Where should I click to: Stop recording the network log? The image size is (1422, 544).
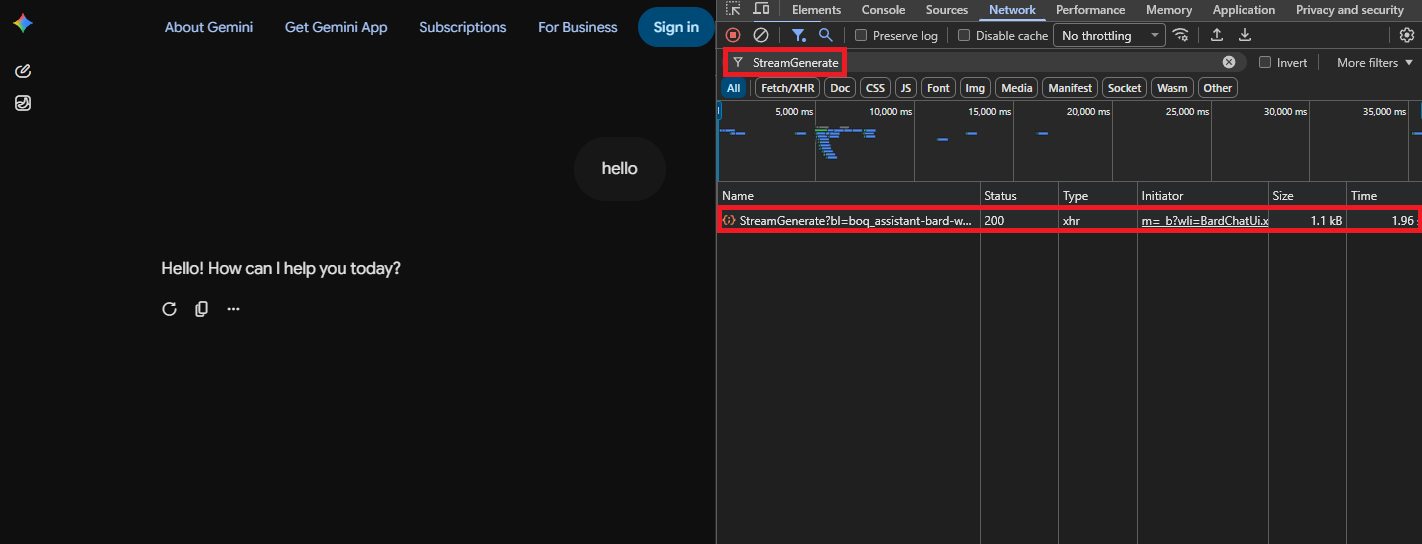point(733,35)
